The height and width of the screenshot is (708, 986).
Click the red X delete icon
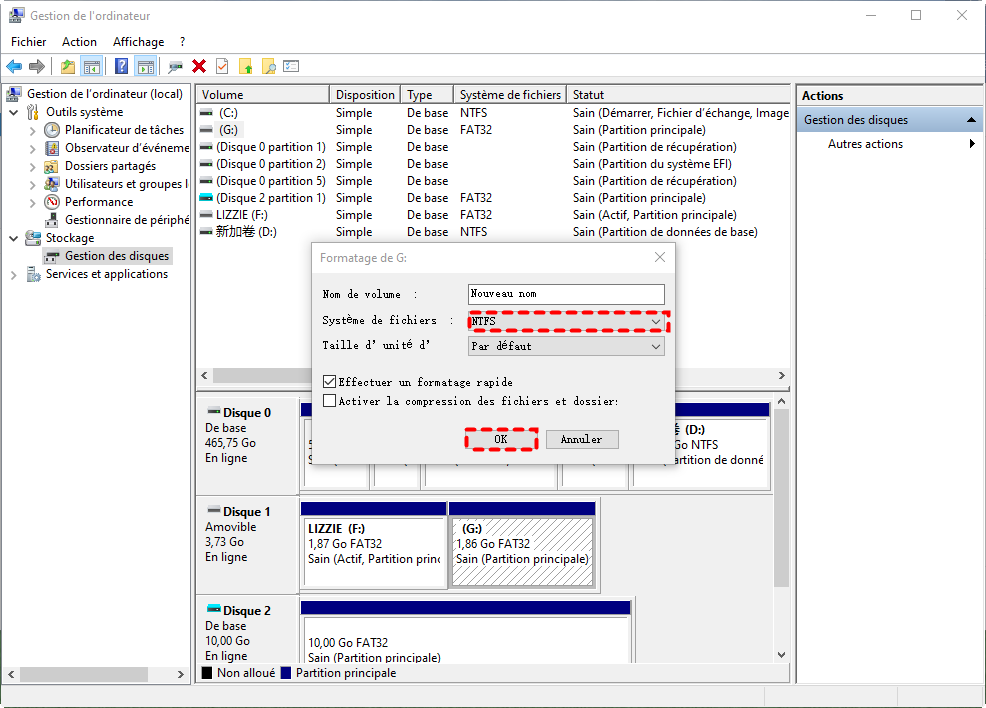click(x=199, y=66)
